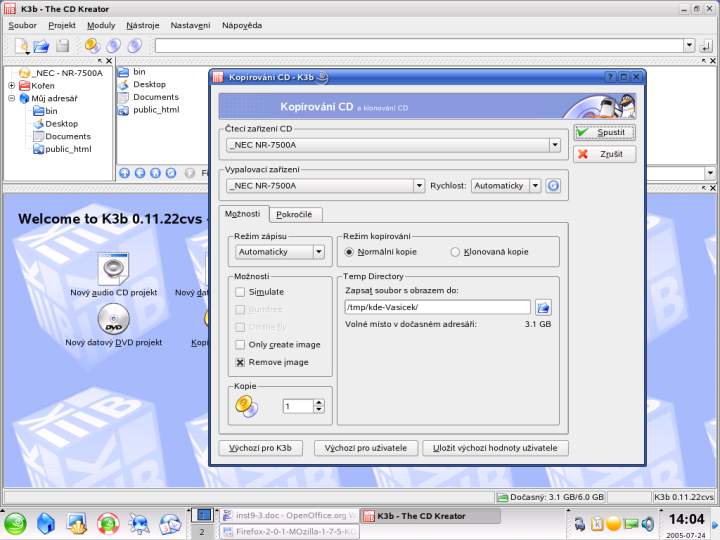The height and width of the screenshot is (540, 720).
Task: Decrease the Kopie count spinner
Action: click(x=319, y=410)
